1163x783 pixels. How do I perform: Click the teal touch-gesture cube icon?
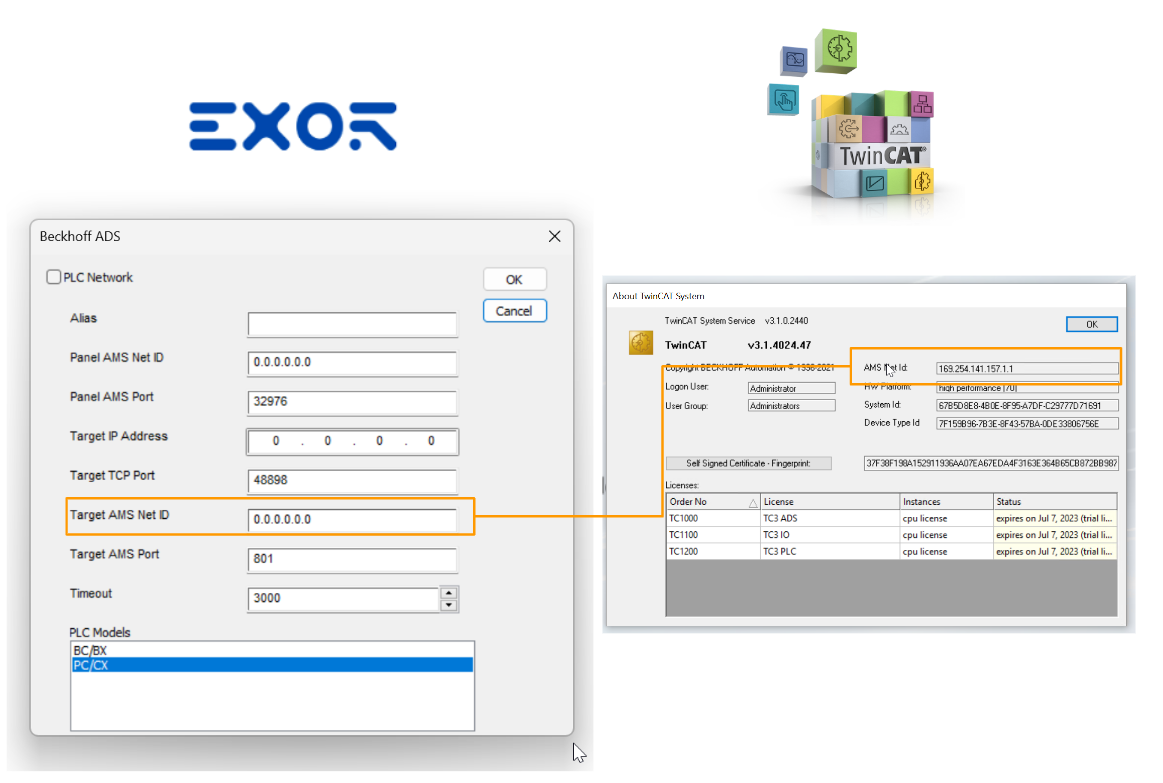click(784, 99)
